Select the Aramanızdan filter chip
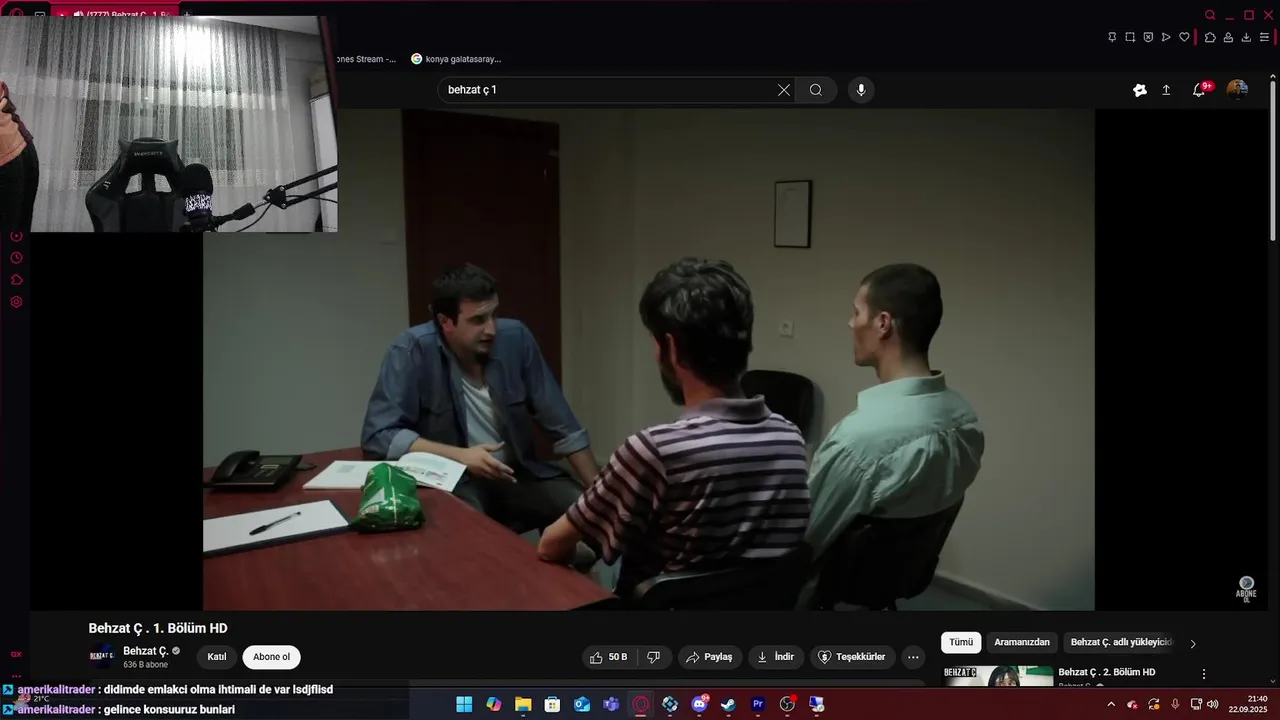Viewport: 1280px width, 720px height. tap(1022, 642)
